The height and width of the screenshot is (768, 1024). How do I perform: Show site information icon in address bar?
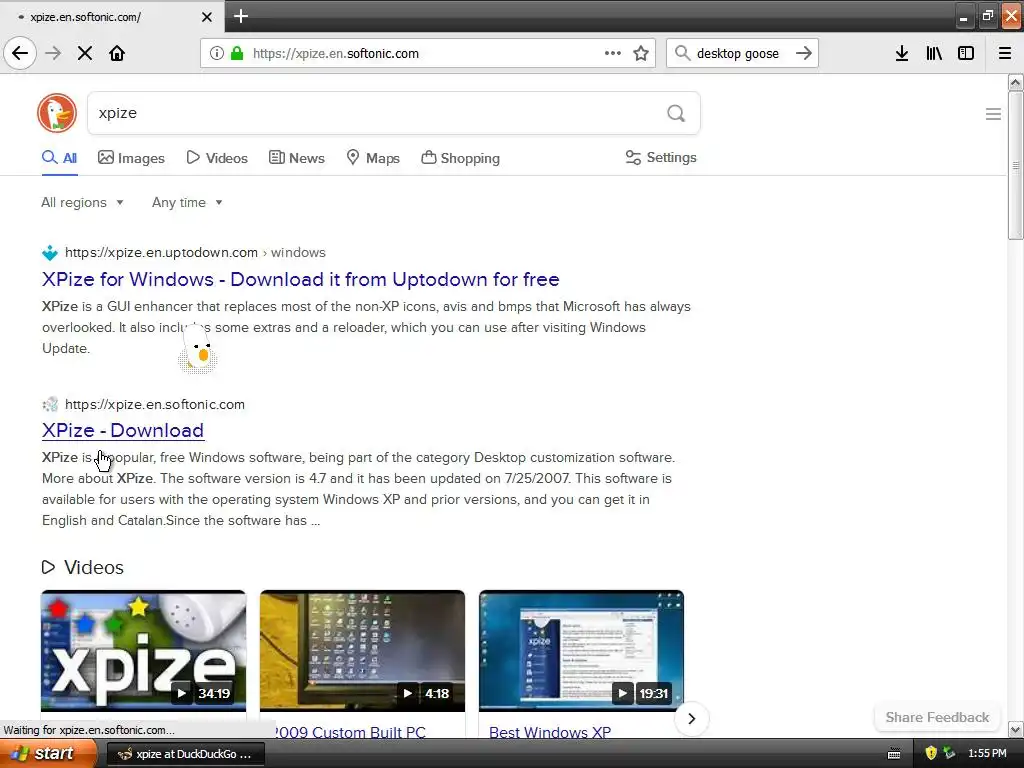coord(217,53)
